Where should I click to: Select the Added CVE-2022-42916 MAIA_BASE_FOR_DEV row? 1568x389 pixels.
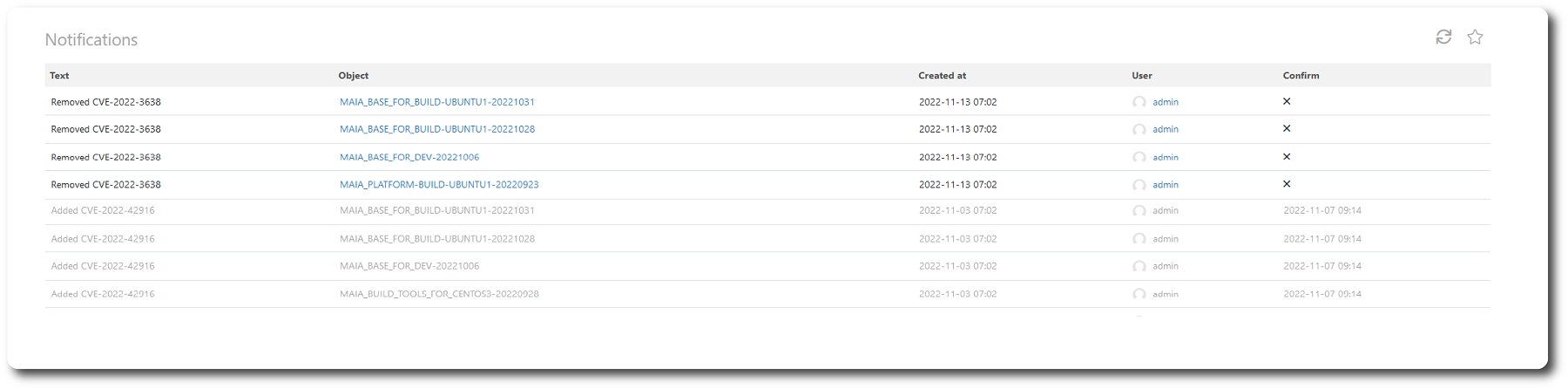[x=767, y=266]
